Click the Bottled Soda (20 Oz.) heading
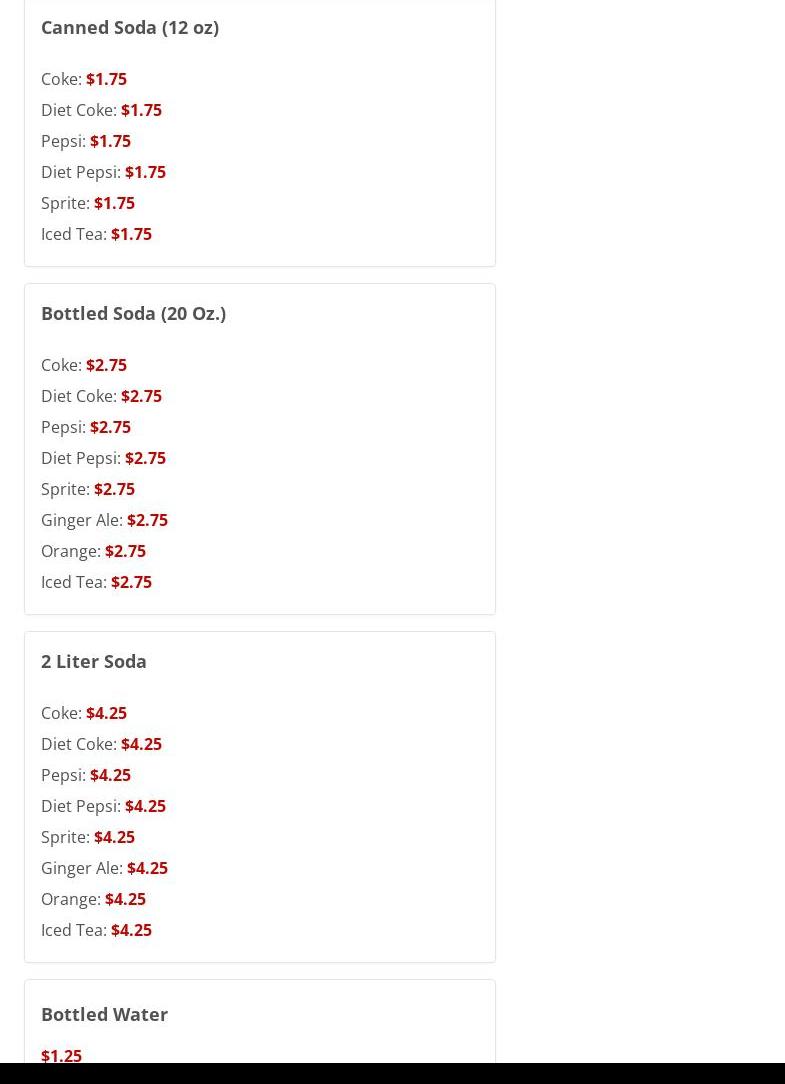Viewport: 785px width, 1084px height. [133, 313]
